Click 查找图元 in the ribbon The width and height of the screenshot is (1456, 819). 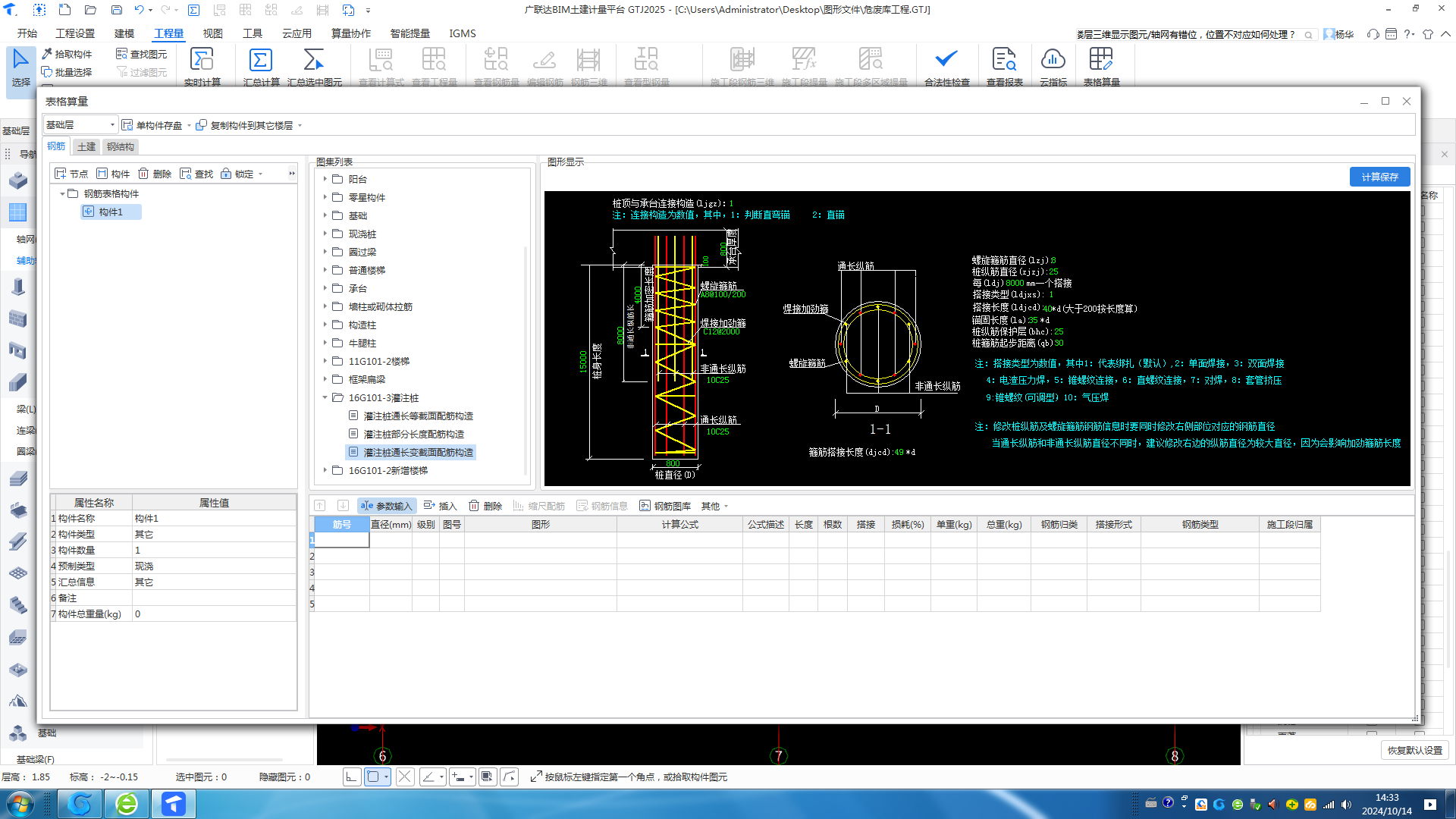[142, 54]
